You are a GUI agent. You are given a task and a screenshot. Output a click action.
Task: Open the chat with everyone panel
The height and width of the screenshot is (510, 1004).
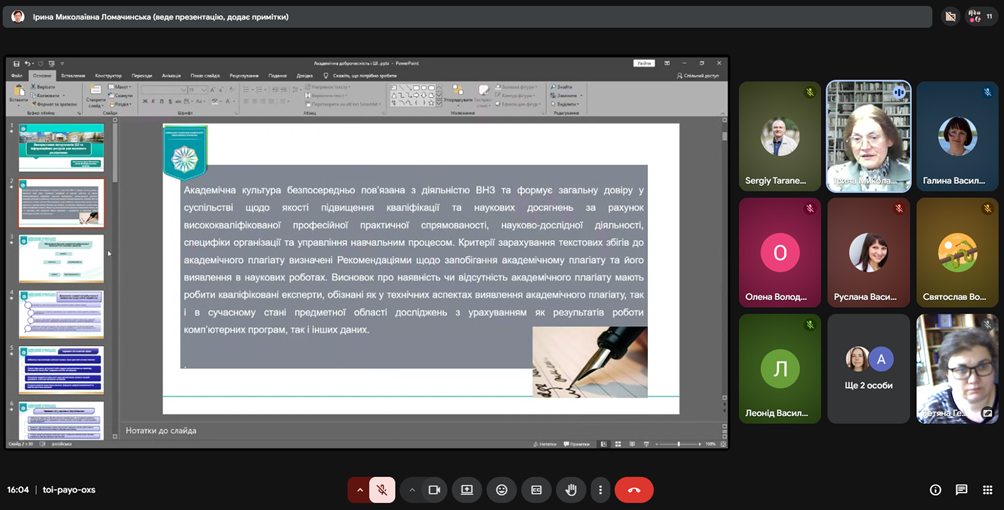(961, 490)
